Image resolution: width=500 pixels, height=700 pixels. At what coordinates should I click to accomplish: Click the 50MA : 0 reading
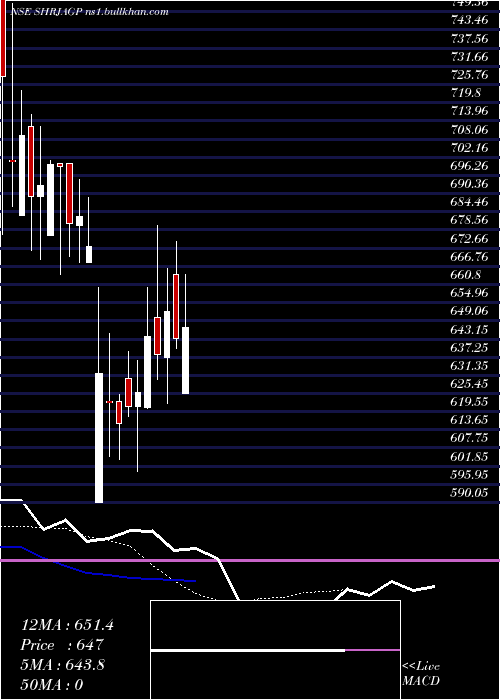[52, 684]
